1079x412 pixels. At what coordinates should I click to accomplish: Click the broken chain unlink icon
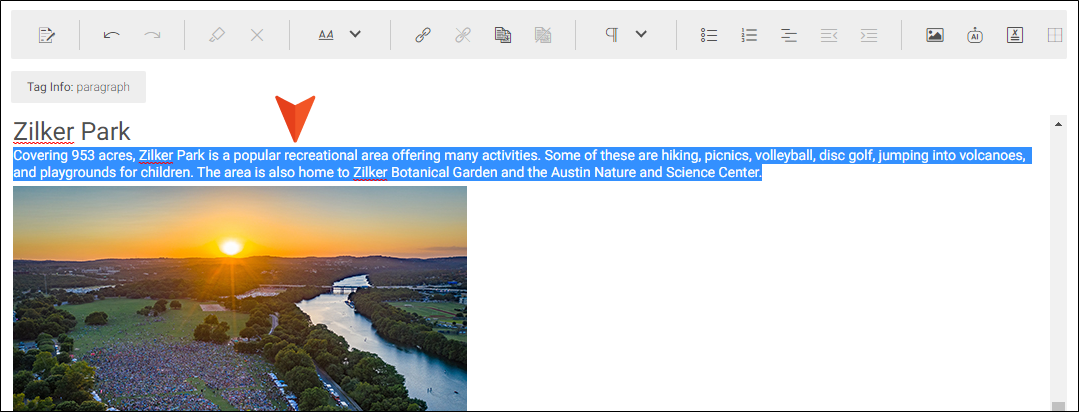463,35
